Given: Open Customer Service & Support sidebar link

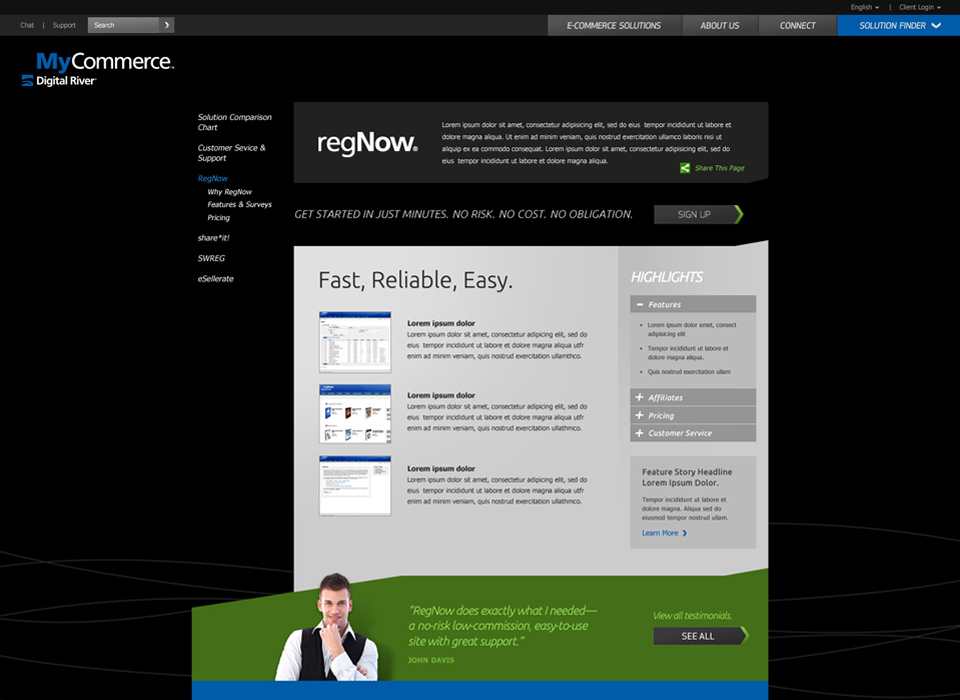Looking at the screenshot, I should pos(231,152).
